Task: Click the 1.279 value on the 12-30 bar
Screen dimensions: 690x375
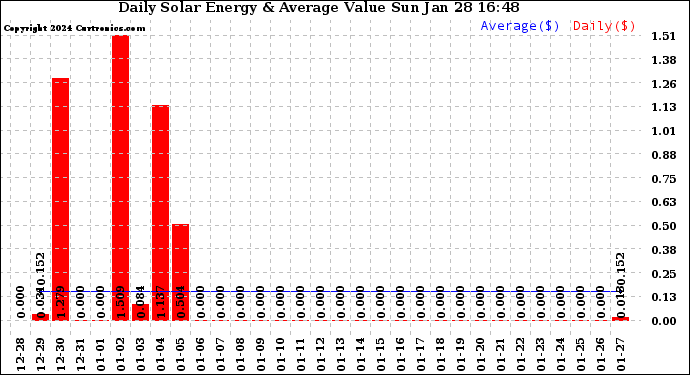Action: tap(61, 302)
